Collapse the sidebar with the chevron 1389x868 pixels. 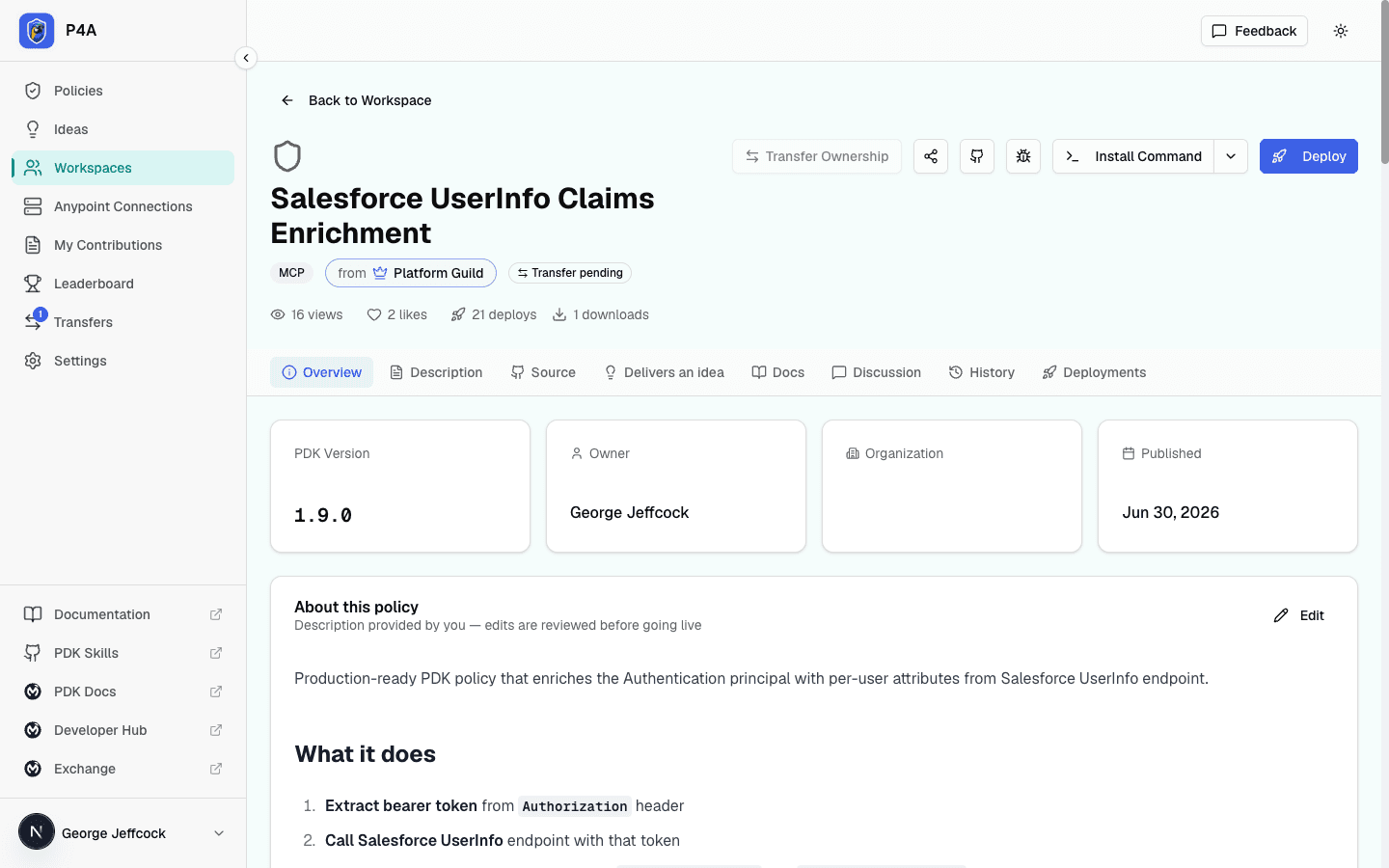pyautogui.click(x=246, y=58)
